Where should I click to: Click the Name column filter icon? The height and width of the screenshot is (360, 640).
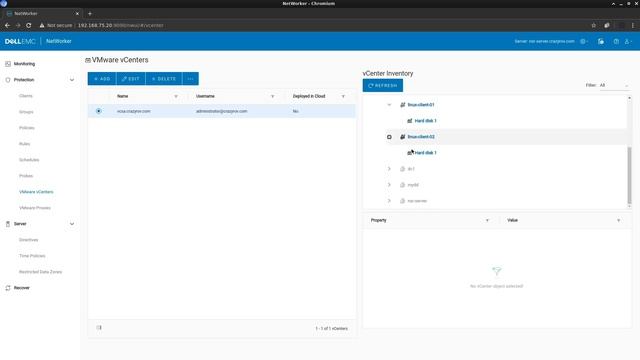(x=176, y=96)
